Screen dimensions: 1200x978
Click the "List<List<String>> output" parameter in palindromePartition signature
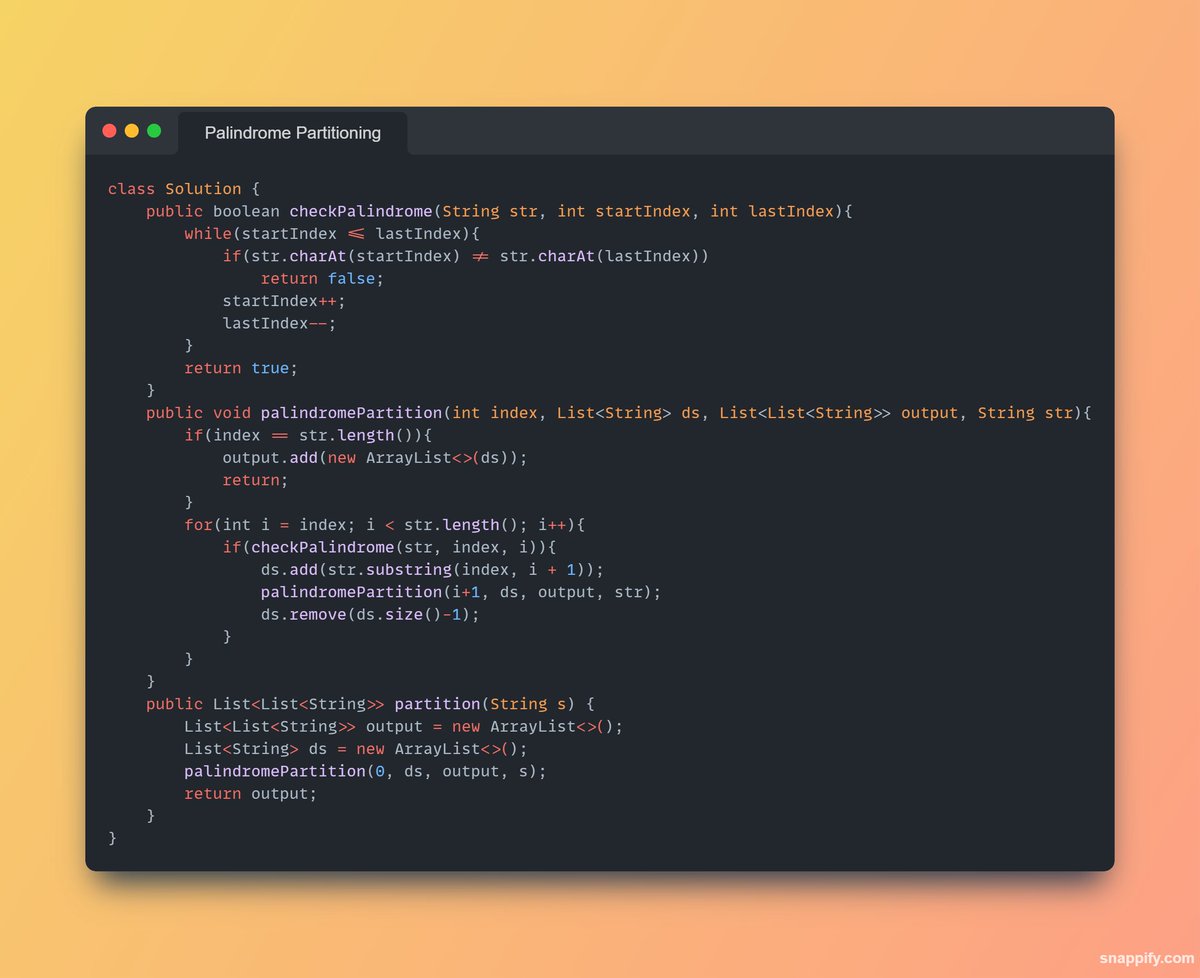coord(839,413)
